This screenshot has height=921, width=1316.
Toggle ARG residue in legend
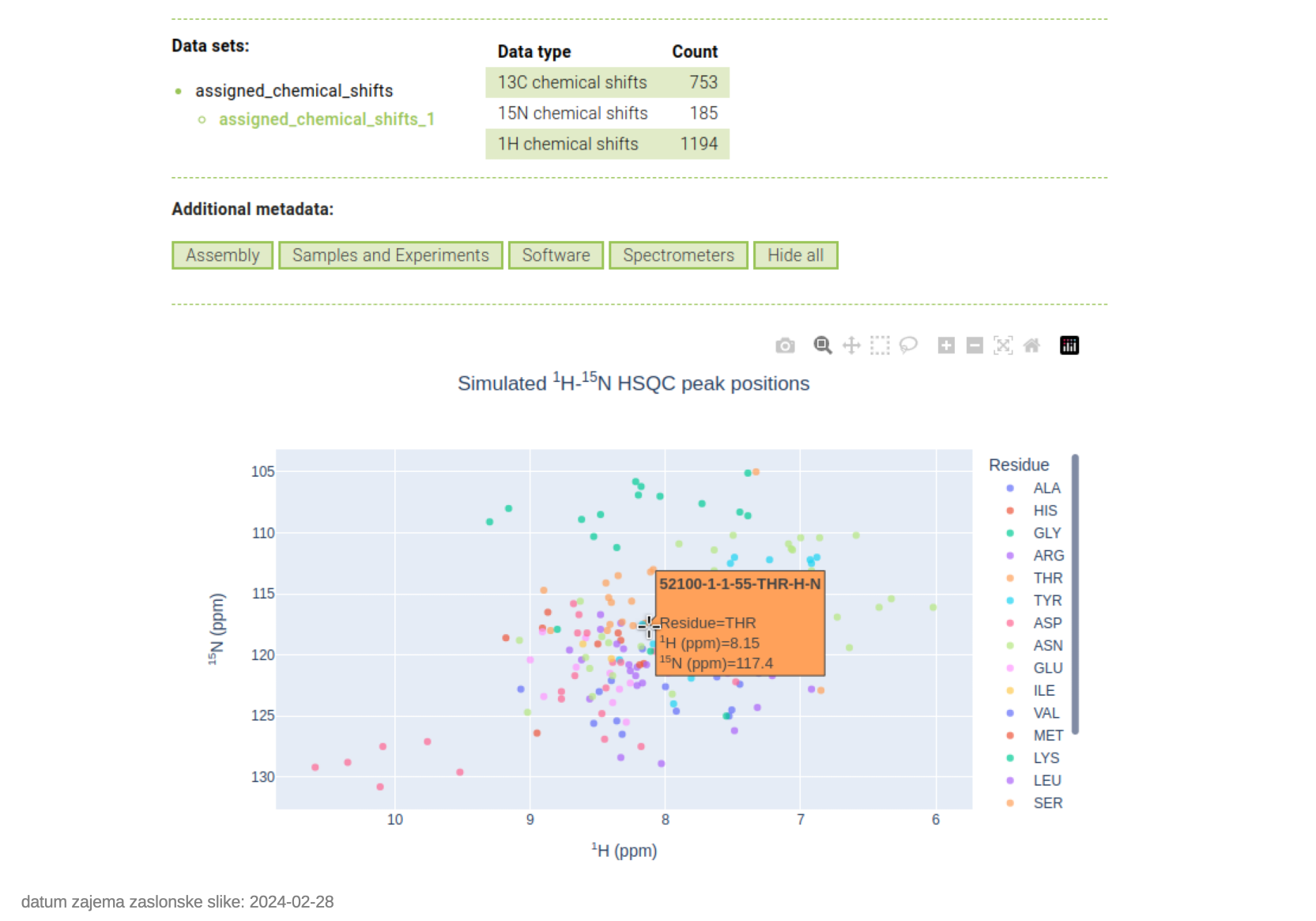pyautogui.click(x=1034, y=556)
